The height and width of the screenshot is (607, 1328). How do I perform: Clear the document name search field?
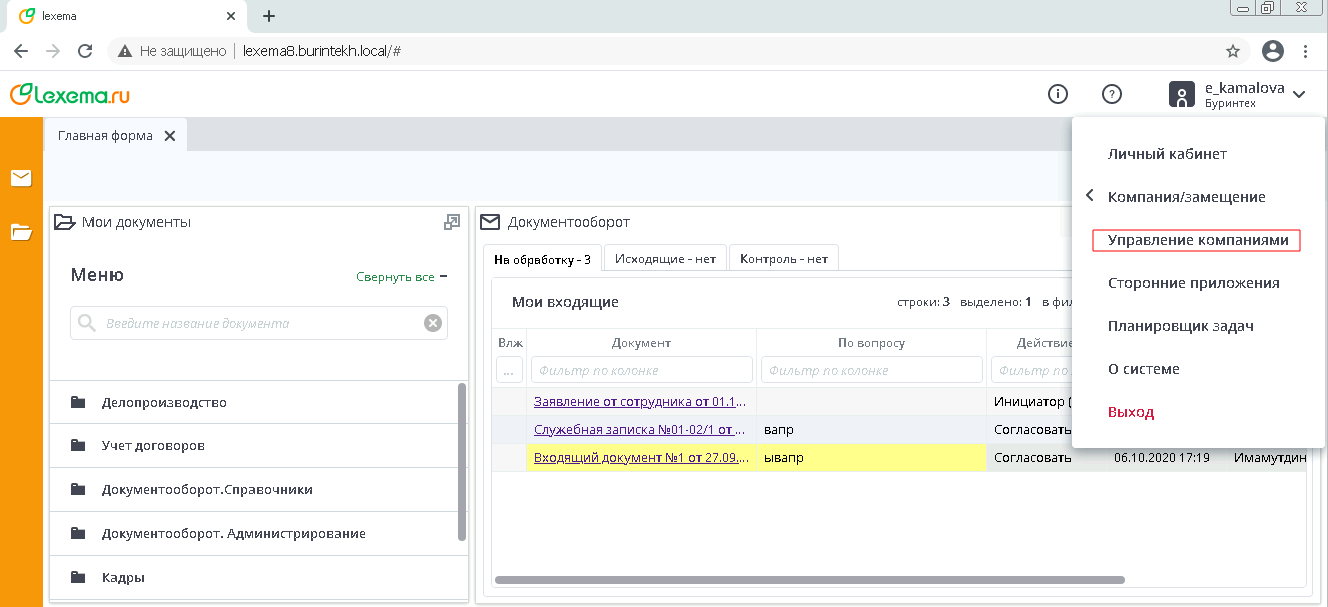432,323
